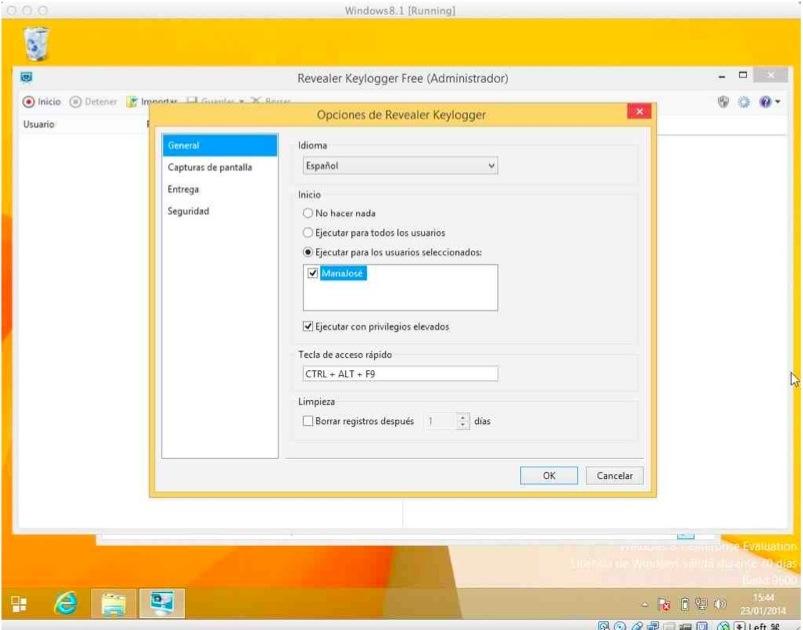Click the hotkey field CTRL + ALT + F9

(398, 374)
